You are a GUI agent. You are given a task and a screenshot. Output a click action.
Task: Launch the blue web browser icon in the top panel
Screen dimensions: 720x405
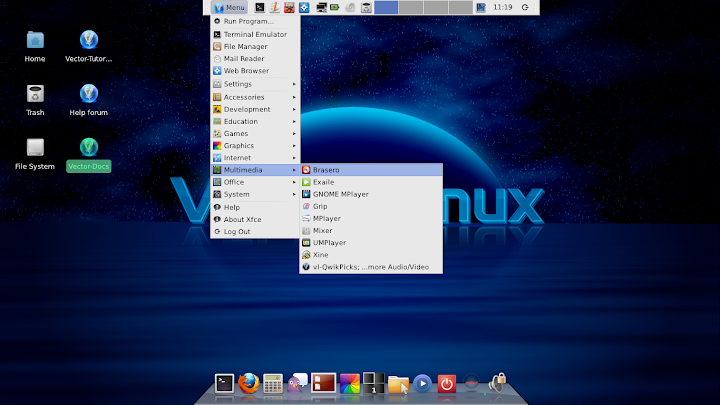click(304, 7)
